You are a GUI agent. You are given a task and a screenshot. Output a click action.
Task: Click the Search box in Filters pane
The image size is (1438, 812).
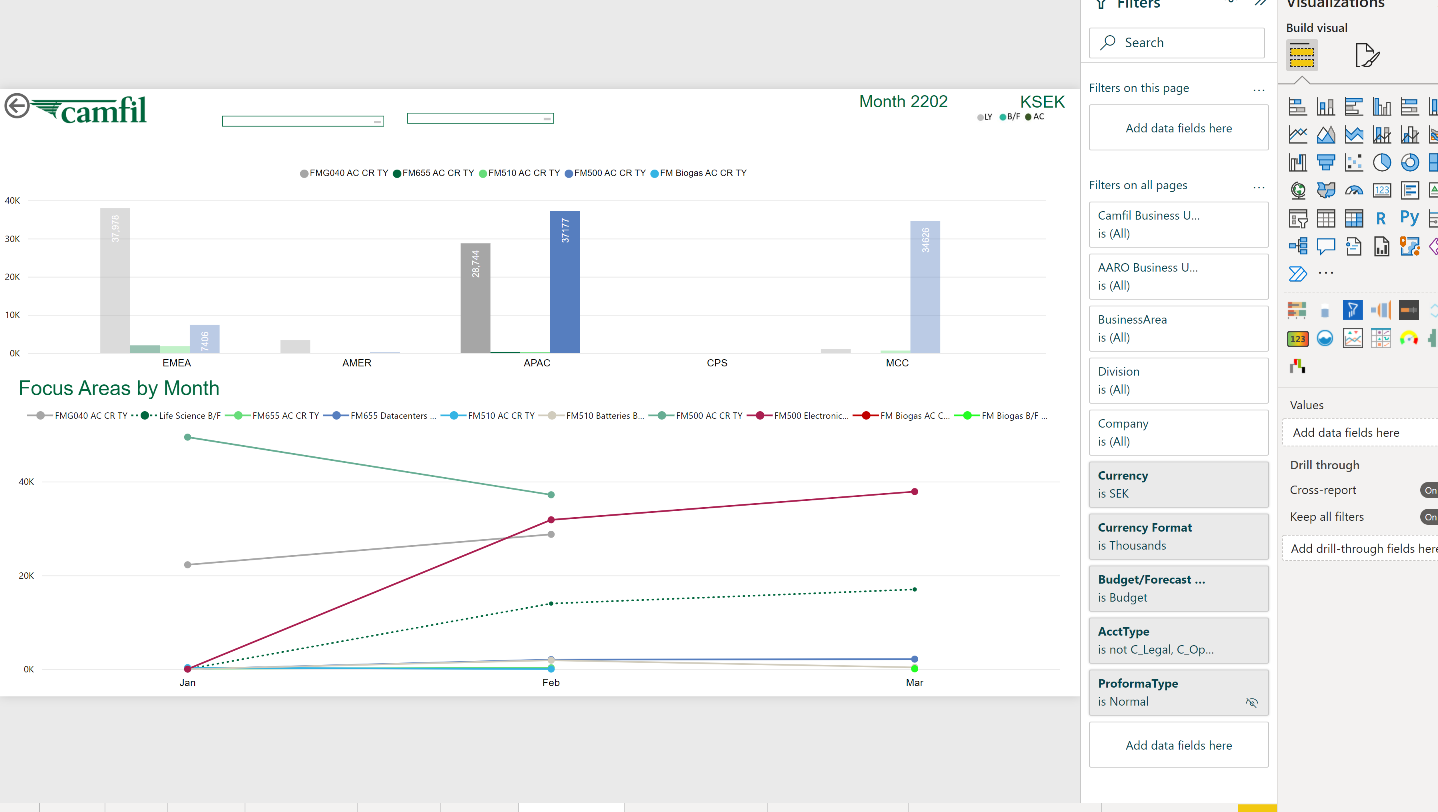tap(1177, 43)
